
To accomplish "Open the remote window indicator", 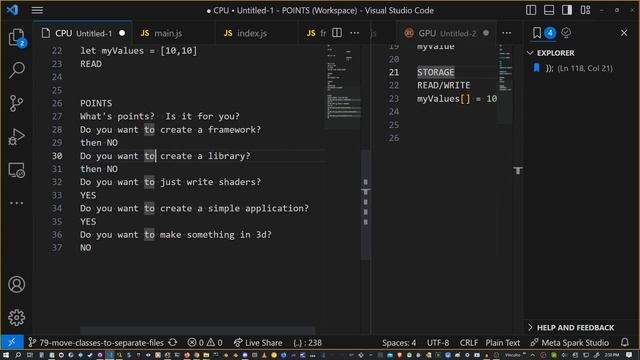I will [12, 342].
